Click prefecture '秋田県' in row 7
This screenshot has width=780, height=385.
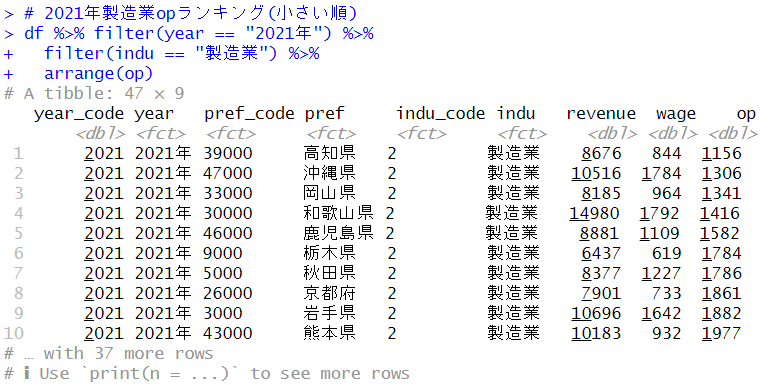(329, 273)
